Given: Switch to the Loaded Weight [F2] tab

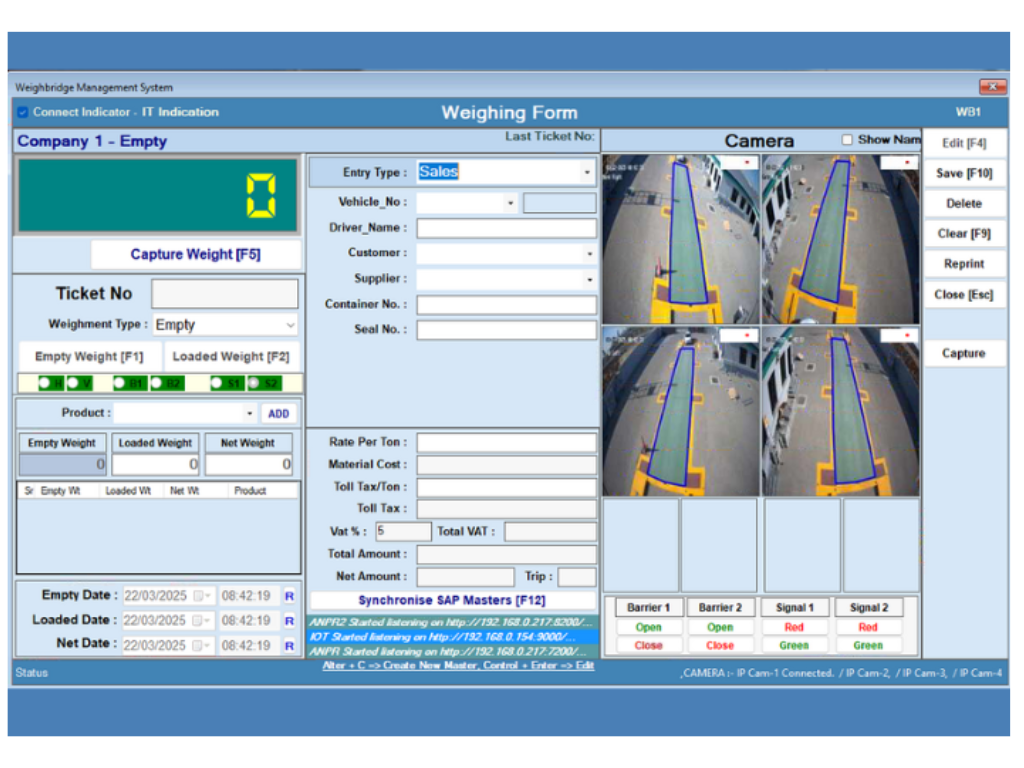Looking at the screenshot, I should 231,356.
